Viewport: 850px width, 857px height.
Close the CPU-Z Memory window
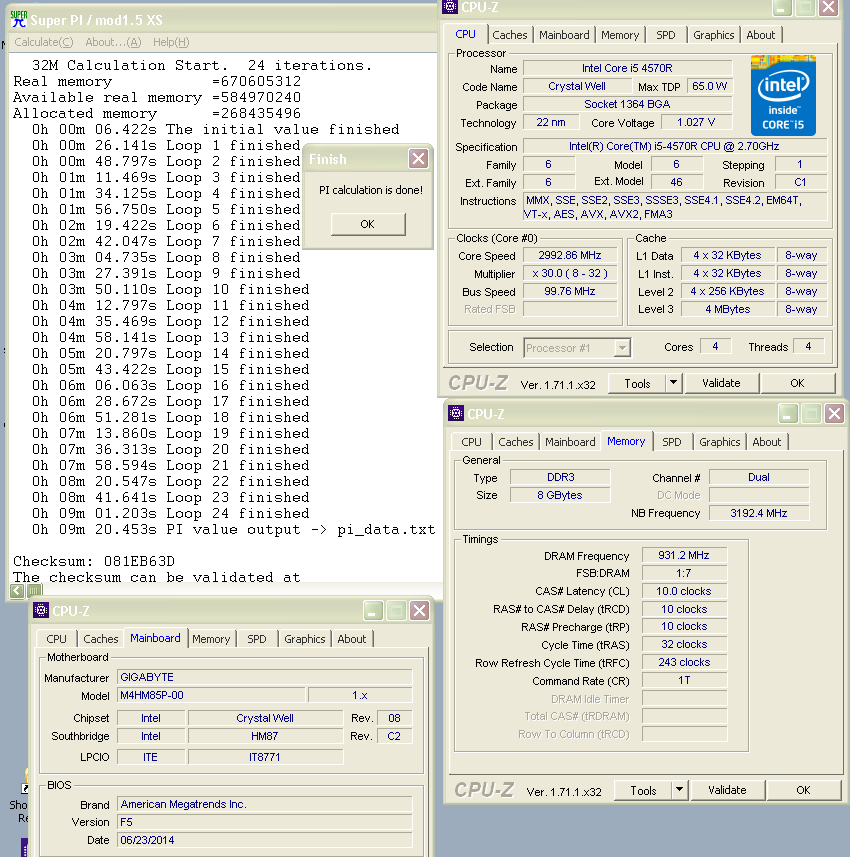coord(834,414)
